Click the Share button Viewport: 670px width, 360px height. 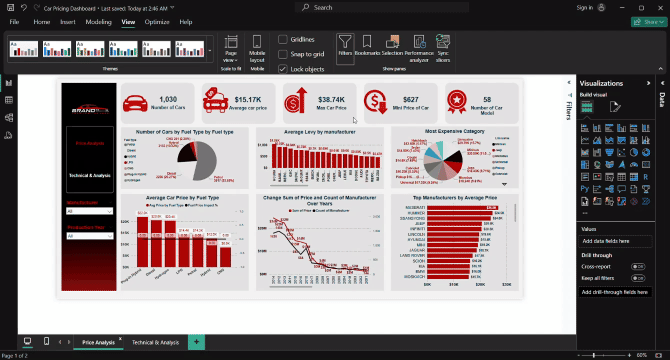(x=649, y=22)
